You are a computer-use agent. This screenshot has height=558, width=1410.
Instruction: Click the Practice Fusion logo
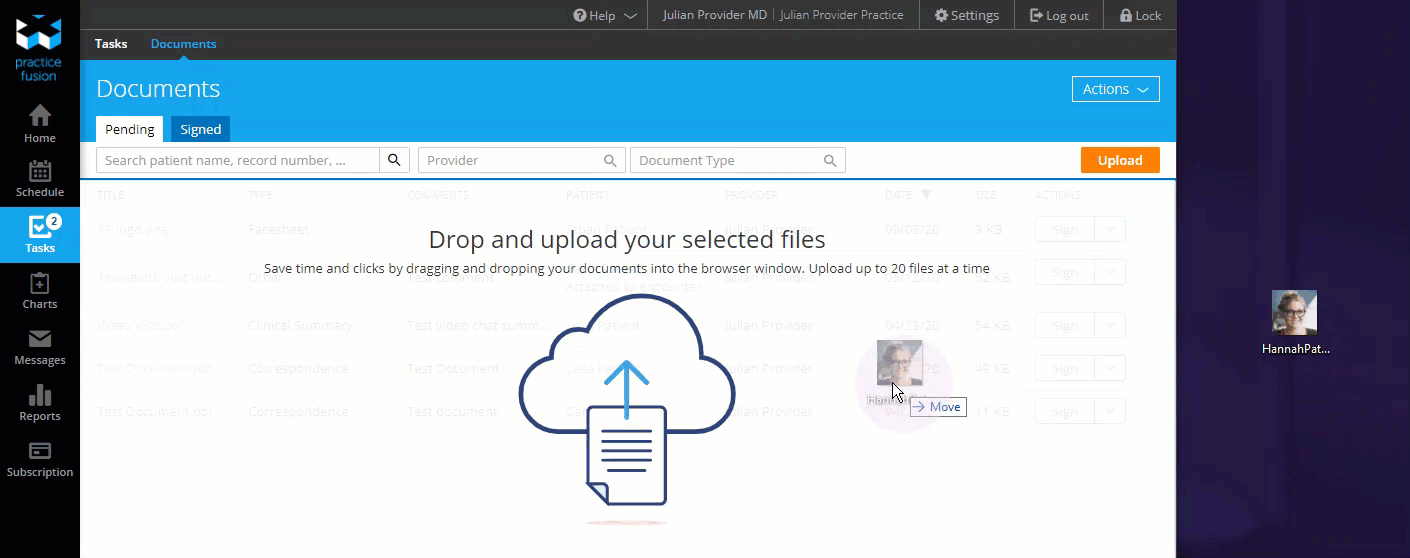39,47
